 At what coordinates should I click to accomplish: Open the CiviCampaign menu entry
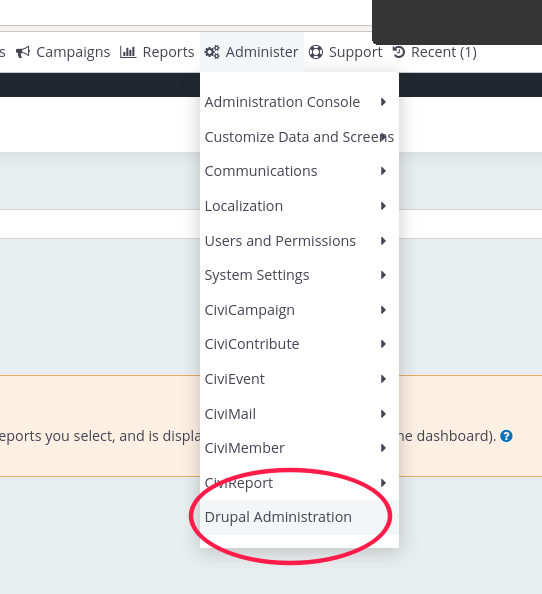299,310
